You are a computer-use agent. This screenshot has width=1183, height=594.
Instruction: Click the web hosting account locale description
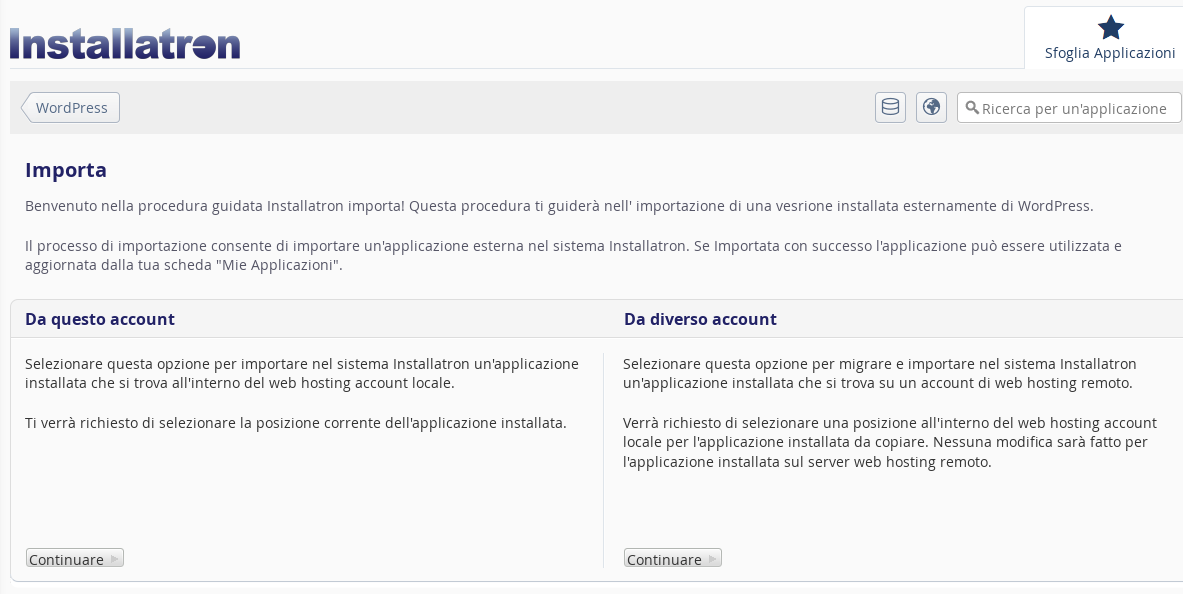302,374
